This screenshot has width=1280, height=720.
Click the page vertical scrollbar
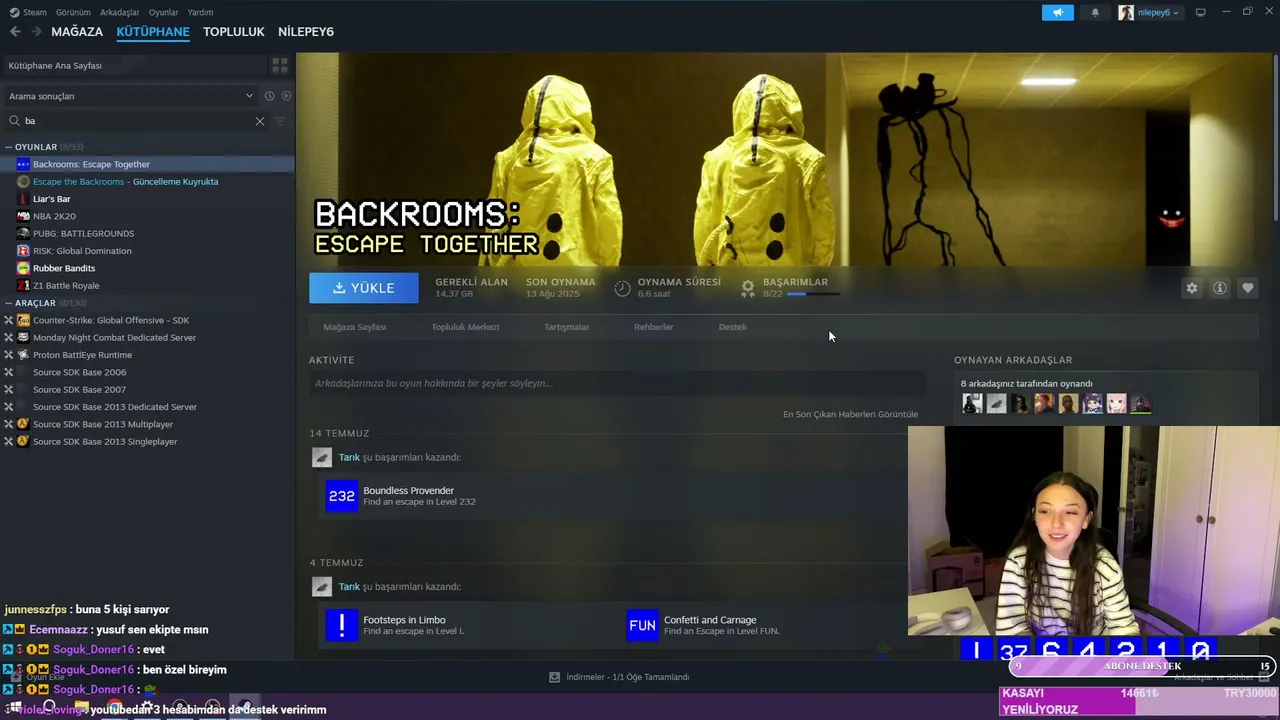pyautogui.click(x=1276, y=138)
